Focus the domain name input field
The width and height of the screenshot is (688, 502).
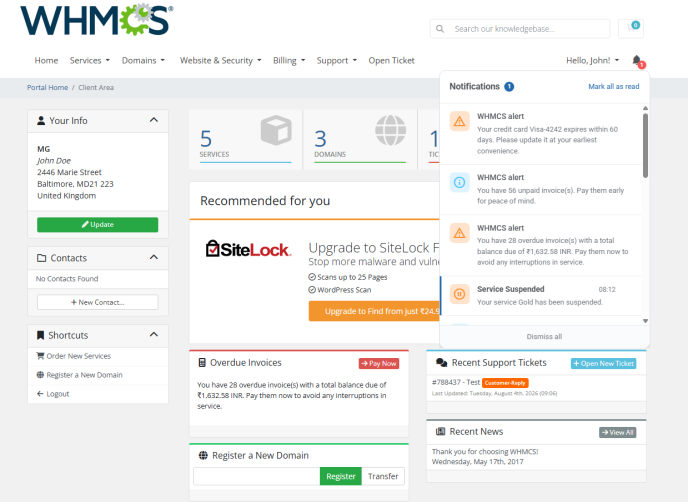(x=257, y=476)
